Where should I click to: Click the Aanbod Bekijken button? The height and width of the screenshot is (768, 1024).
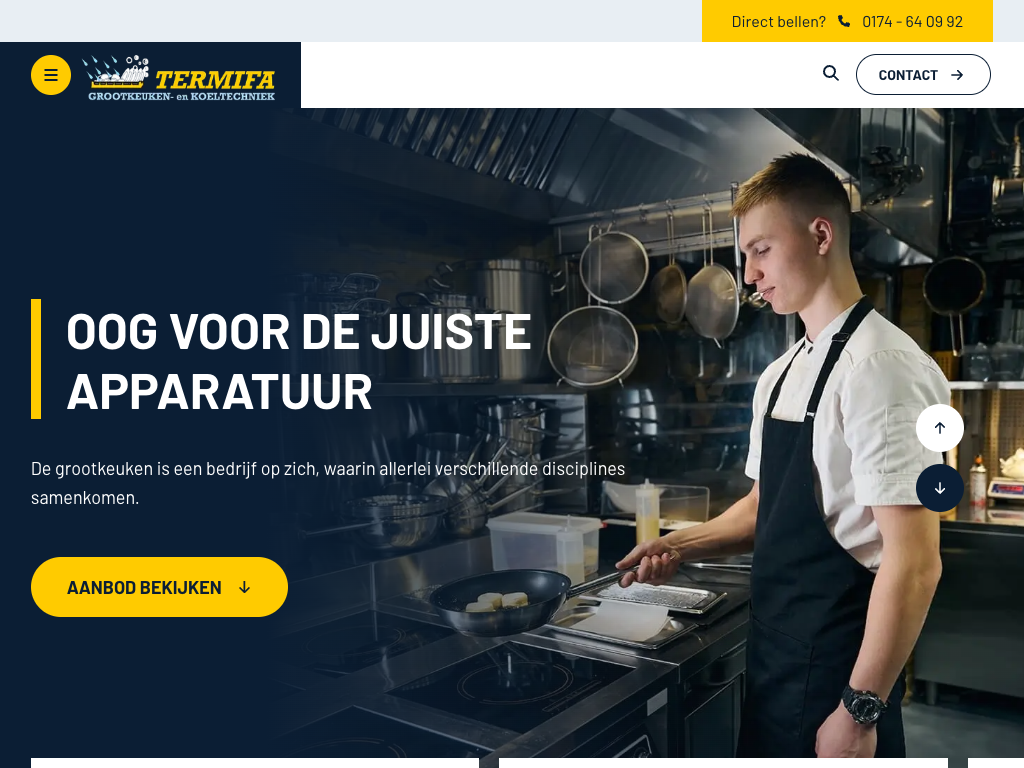[159, 587]
